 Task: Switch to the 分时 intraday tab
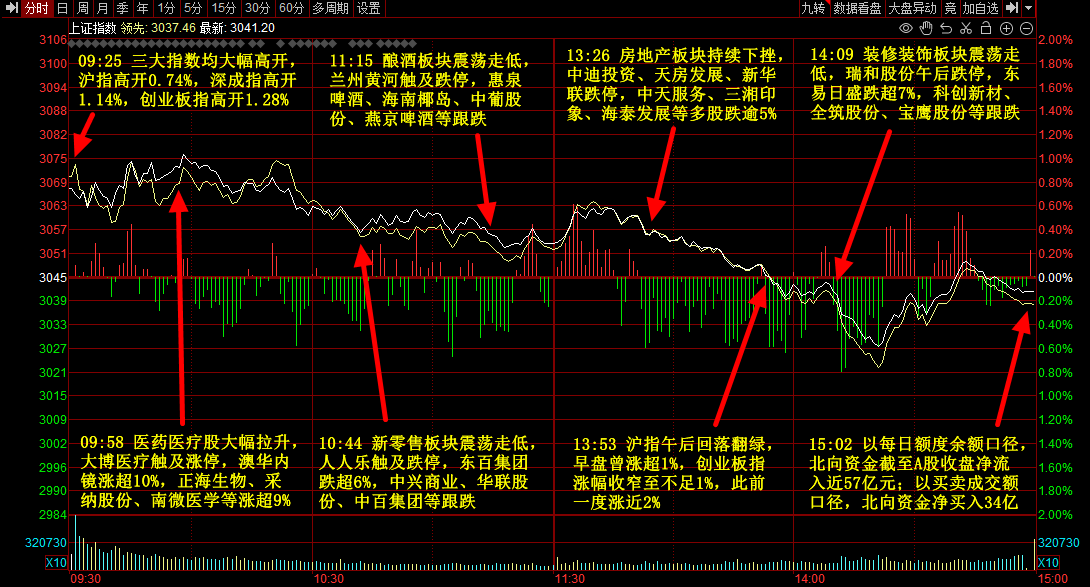[36, 8]
